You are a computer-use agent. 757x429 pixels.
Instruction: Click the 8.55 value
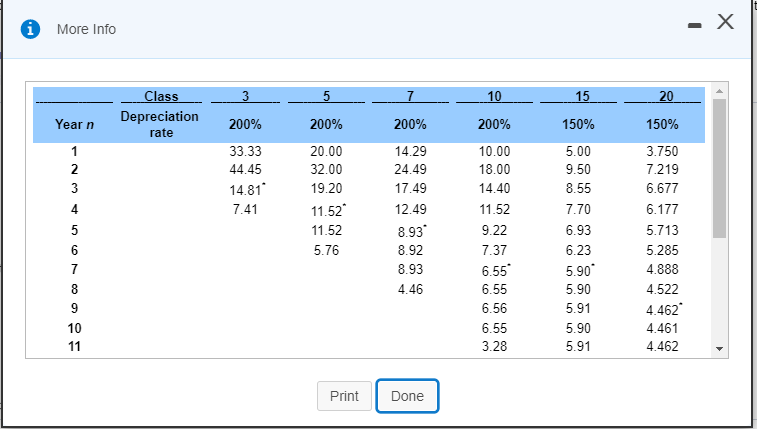[578, 188]
